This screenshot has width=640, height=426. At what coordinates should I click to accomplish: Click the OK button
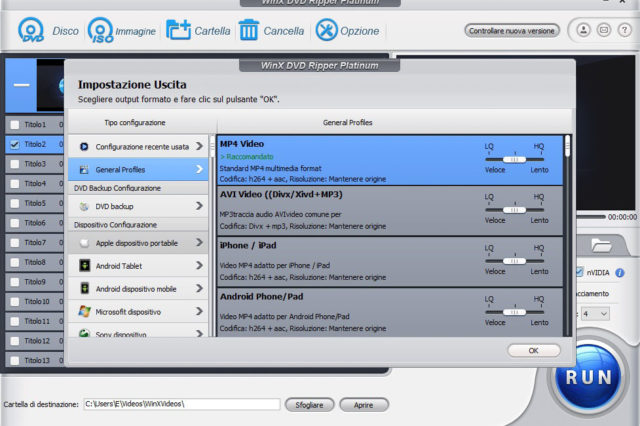[x=533, y=351]
